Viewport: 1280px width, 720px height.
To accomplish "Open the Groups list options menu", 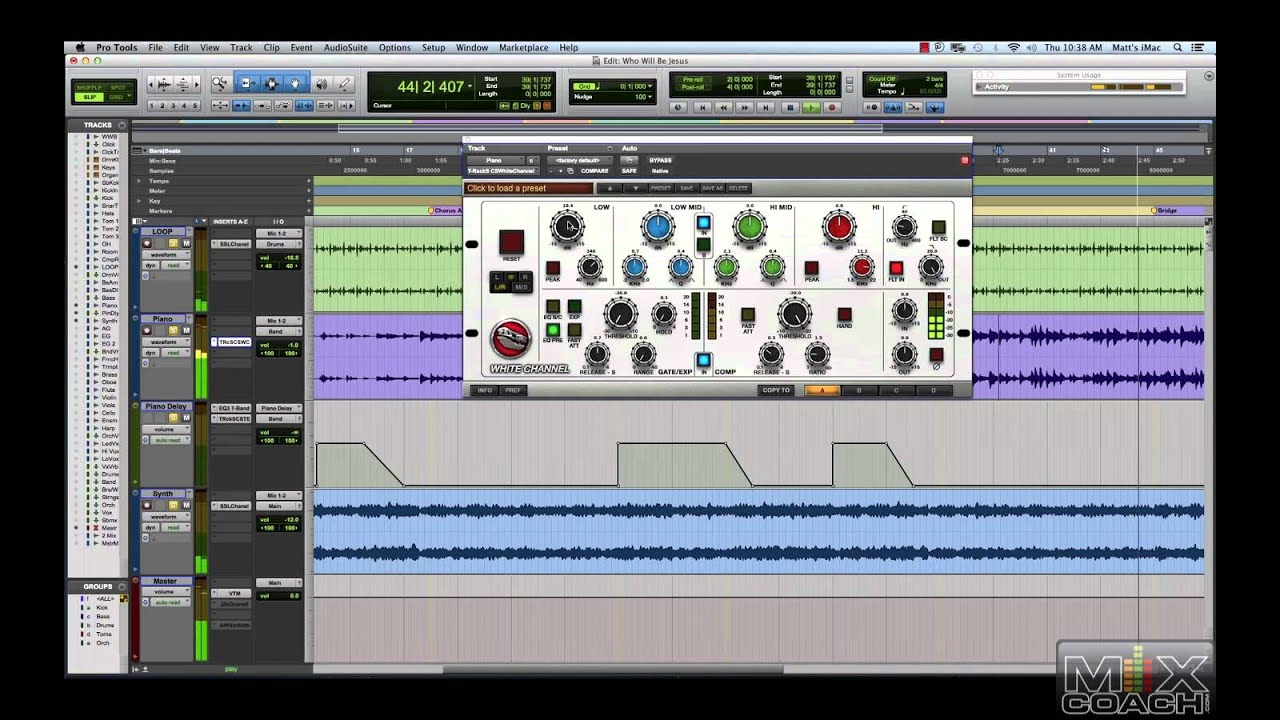I will click(x=120, y=586).
